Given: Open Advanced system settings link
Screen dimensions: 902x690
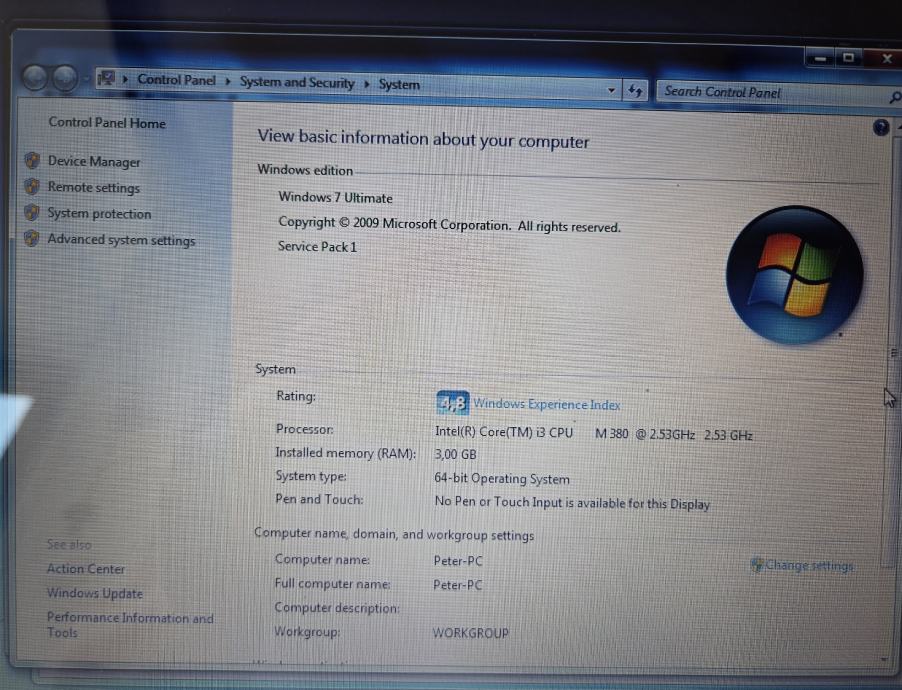Looking at the screenshot, I should 121,240.
